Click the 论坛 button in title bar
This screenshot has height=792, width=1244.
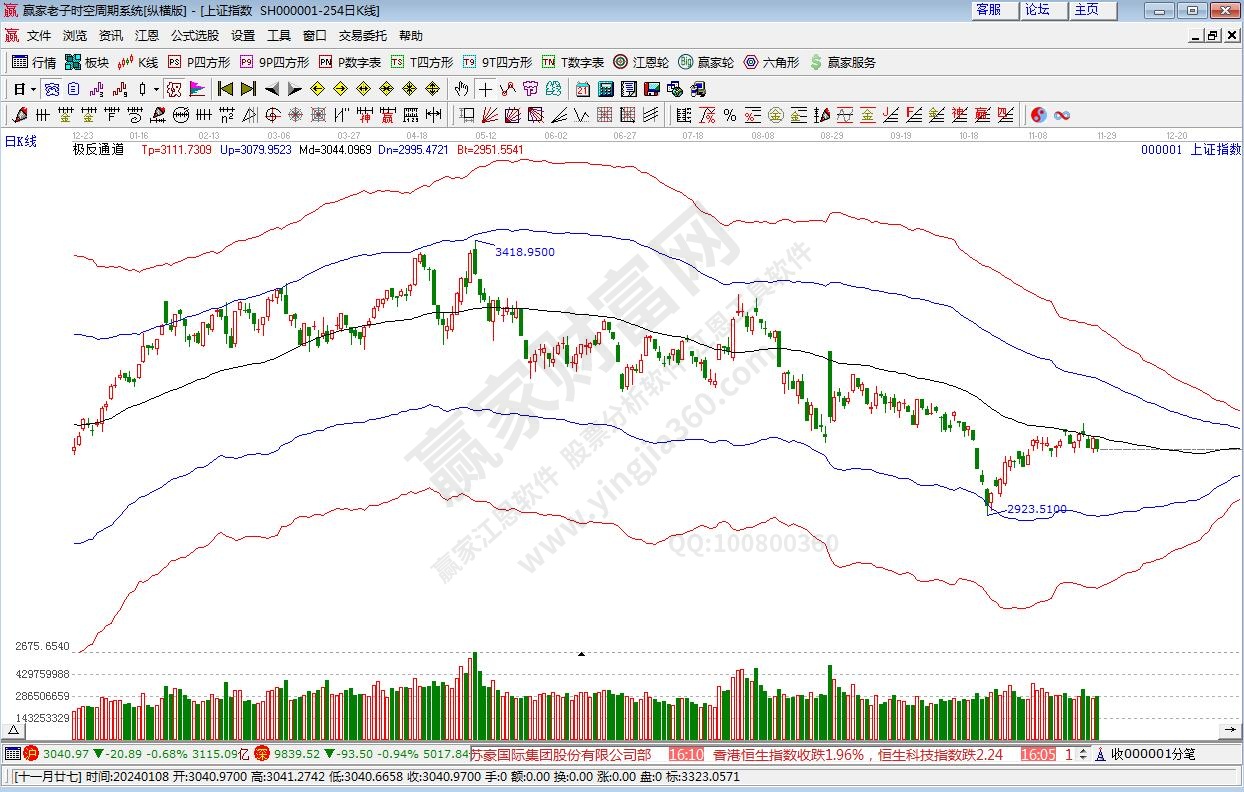tap(1037, 10)
